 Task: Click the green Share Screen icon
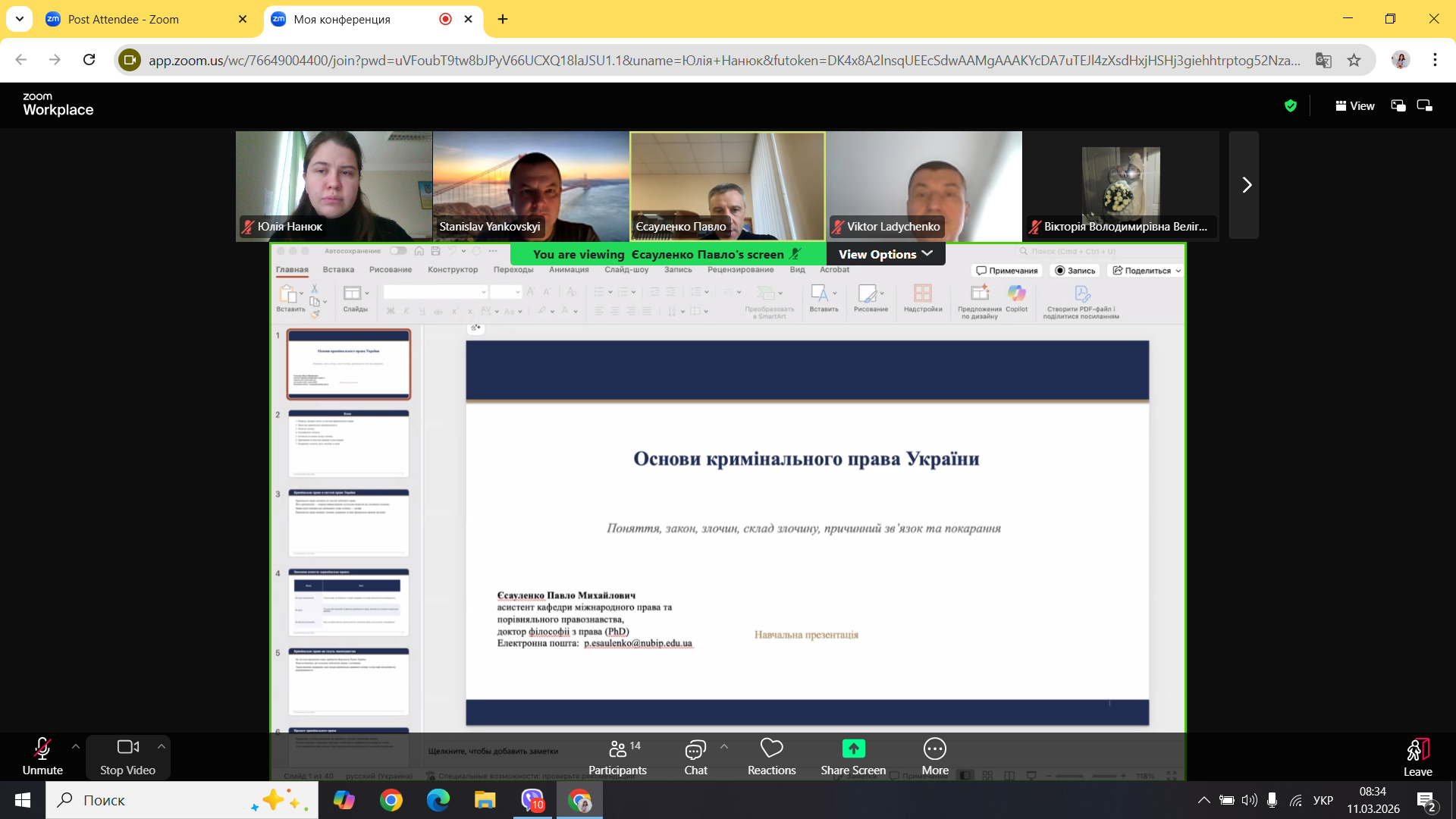tap(853, 748)
